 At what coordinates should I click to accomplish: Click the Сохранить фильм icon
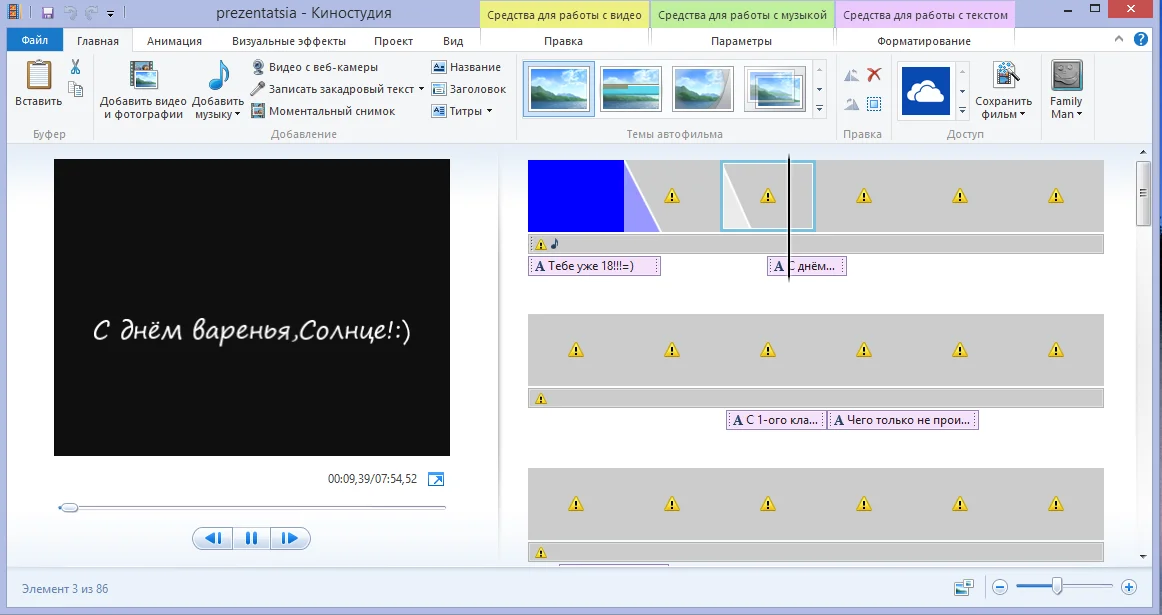click(x=1005, y=76)
